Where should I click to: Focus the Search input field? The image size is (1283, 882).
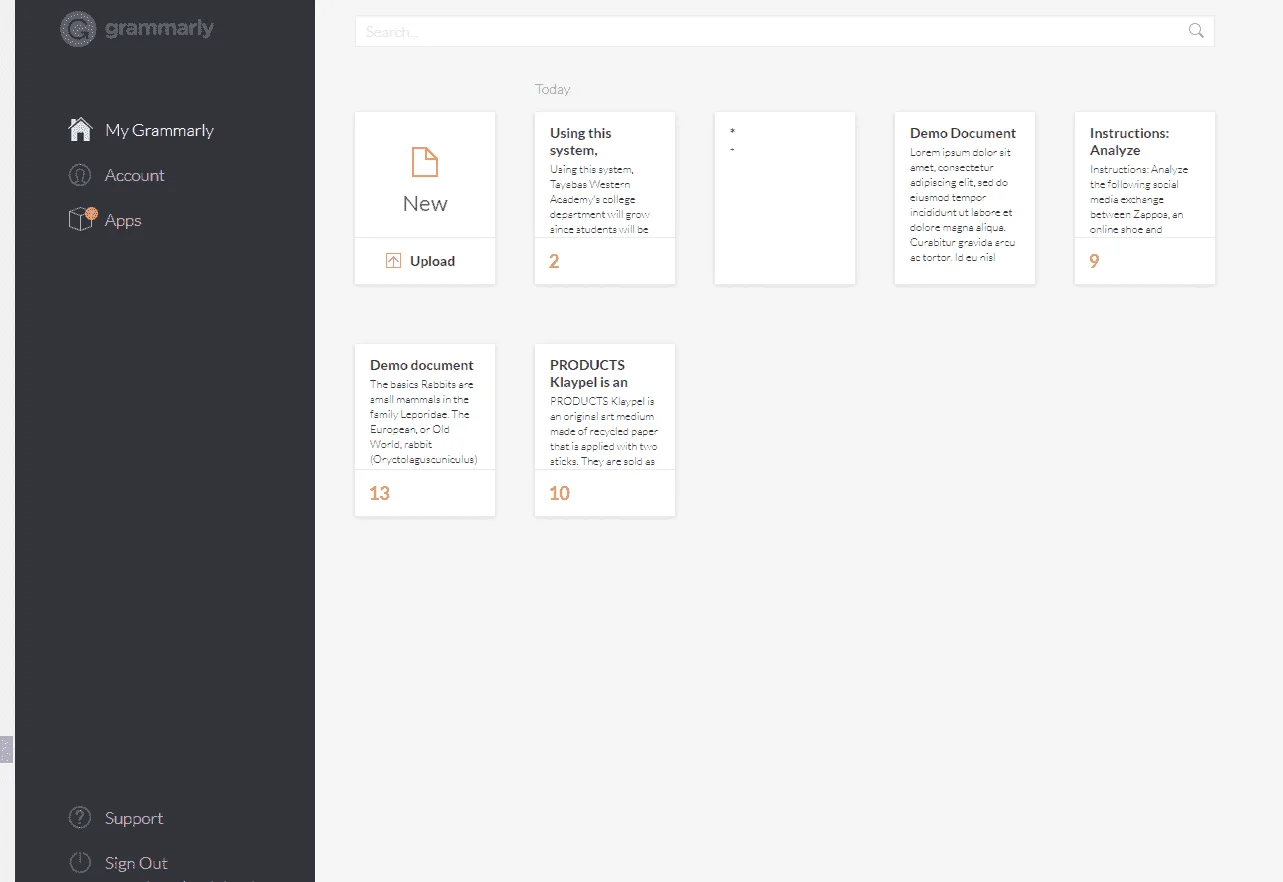pos(785,31)
